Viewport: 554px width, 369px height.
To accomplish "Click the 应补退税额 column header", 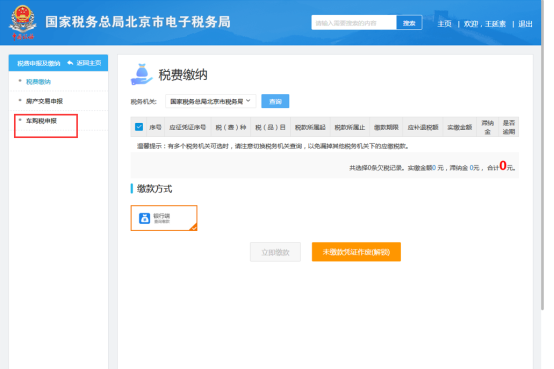I will click(x=423, y=127).
